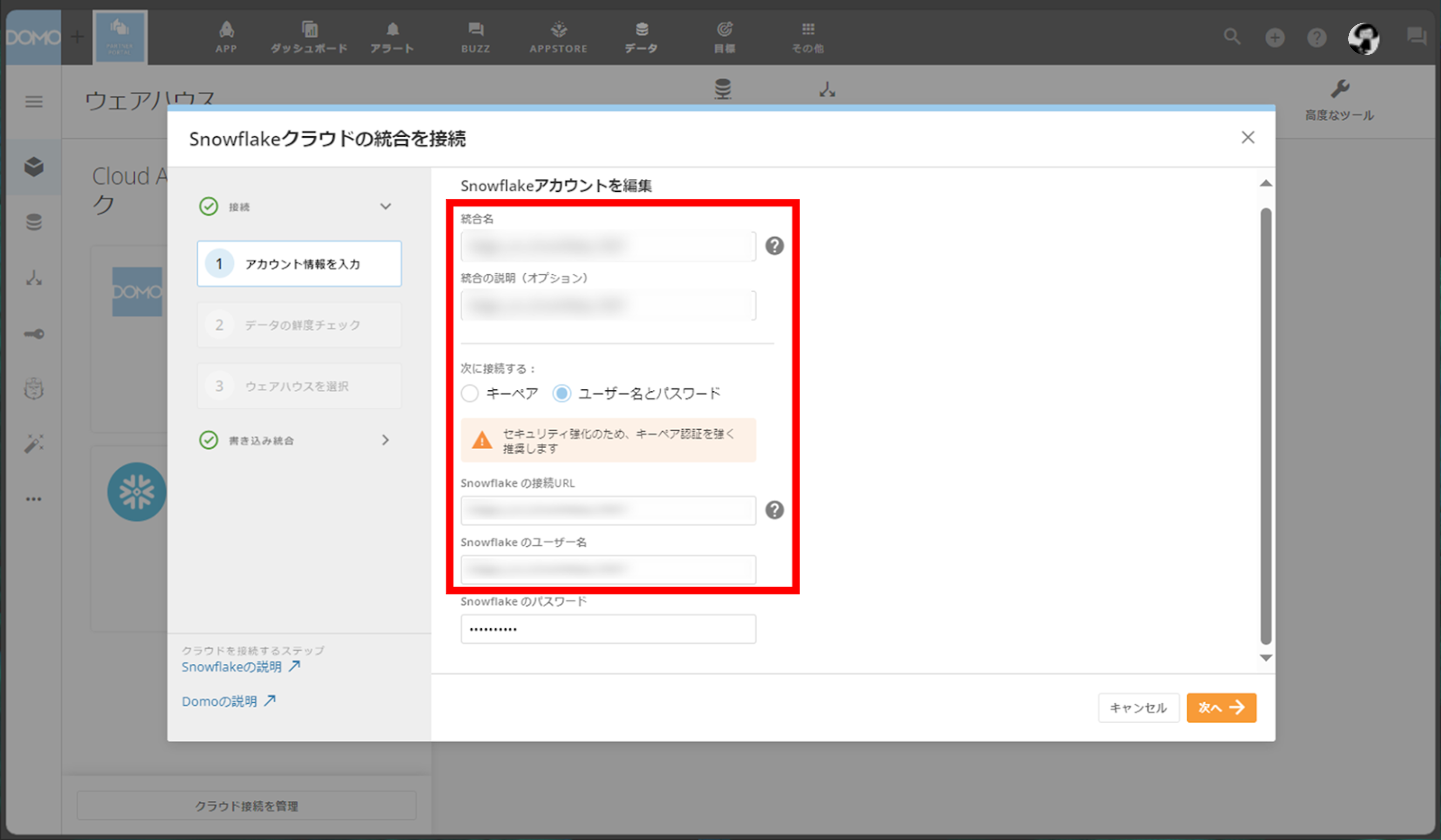Select the data flow branch icon in sidebar
Image resolution: width=1441 pixels, height=840 pixels.
(34, 278)
